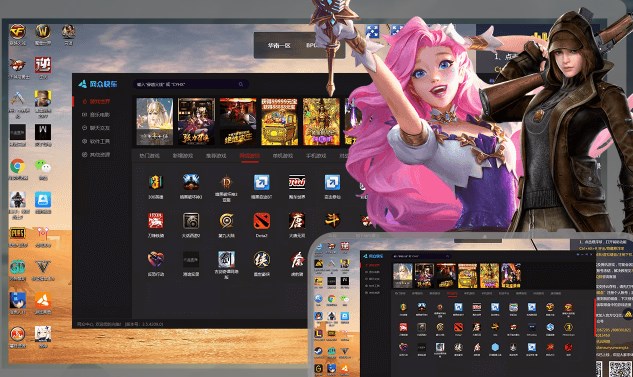Click the 华南一区 region button
This screenshot has height=377, width=633.
(x=279, y=46)
